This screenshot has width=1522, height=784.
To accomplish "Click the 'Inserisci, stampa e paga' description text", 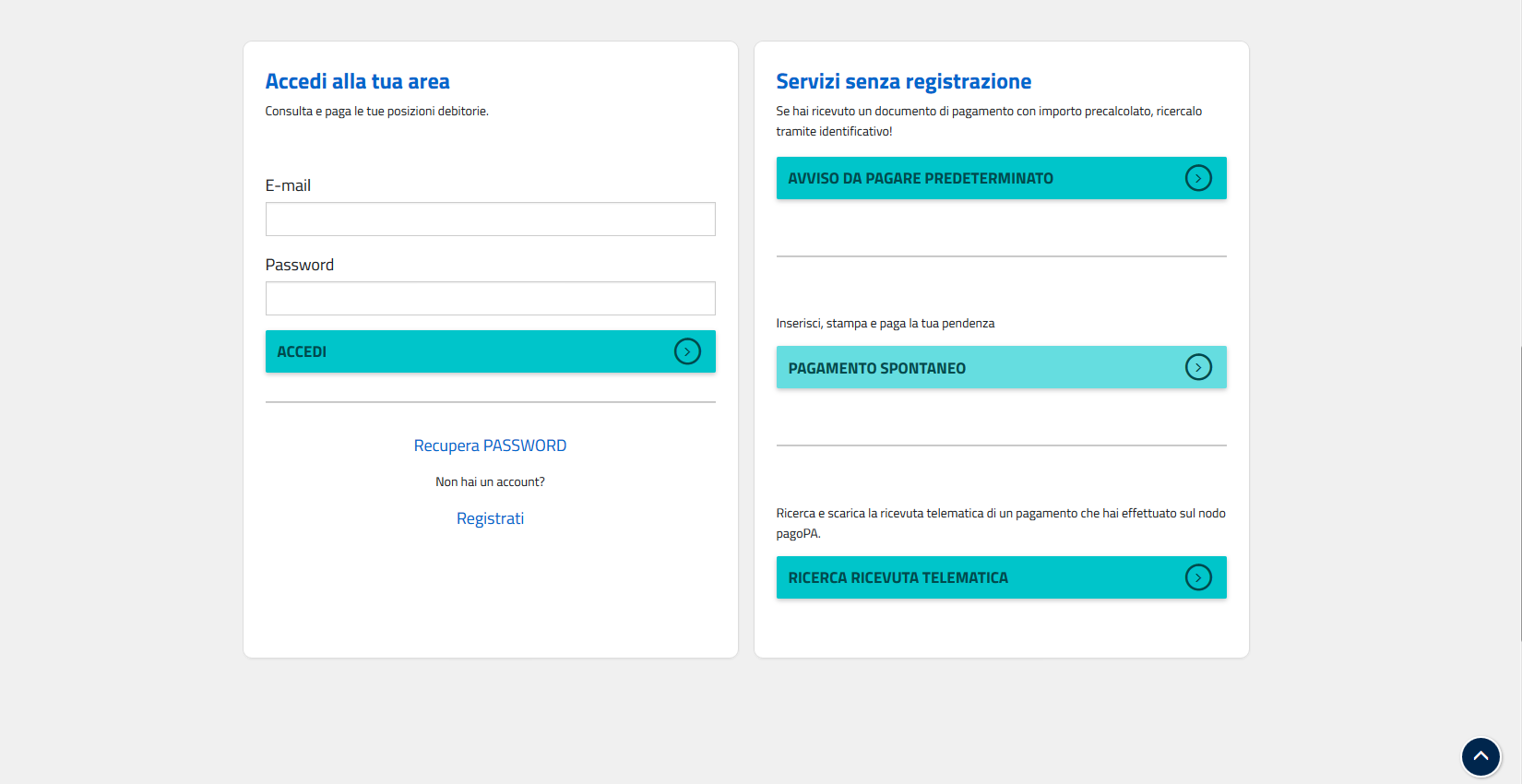I will click(x=885, y=324).
